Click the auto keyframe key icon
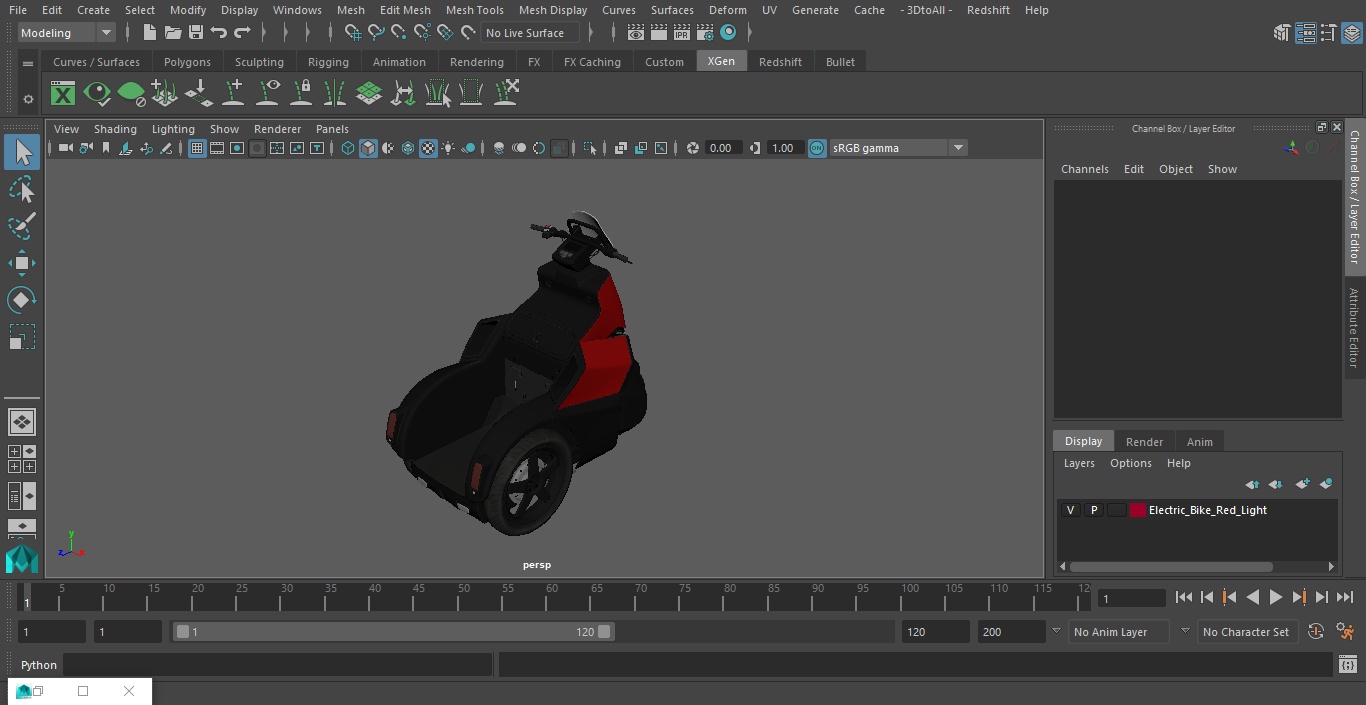 [x=1316, y=632]
